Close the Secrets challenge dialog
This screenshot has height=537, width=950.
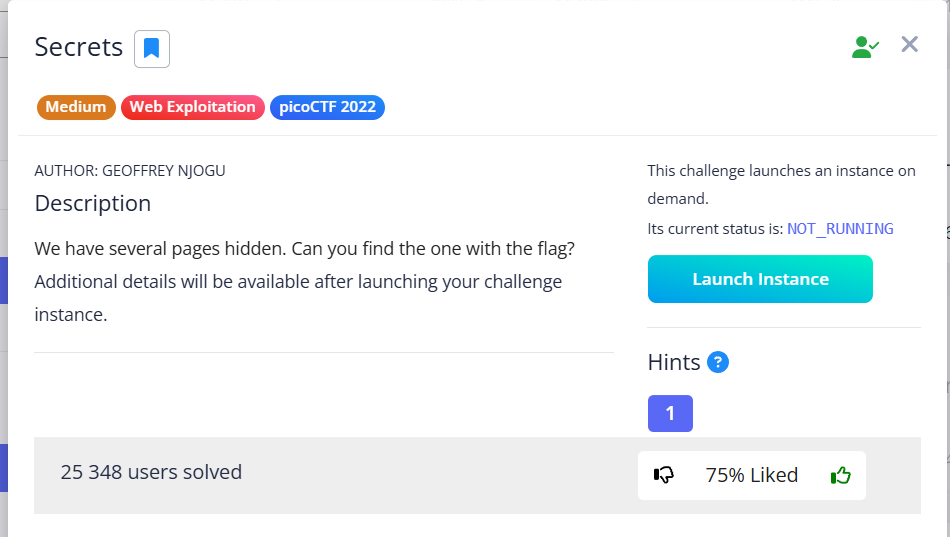tap(909, 44)
